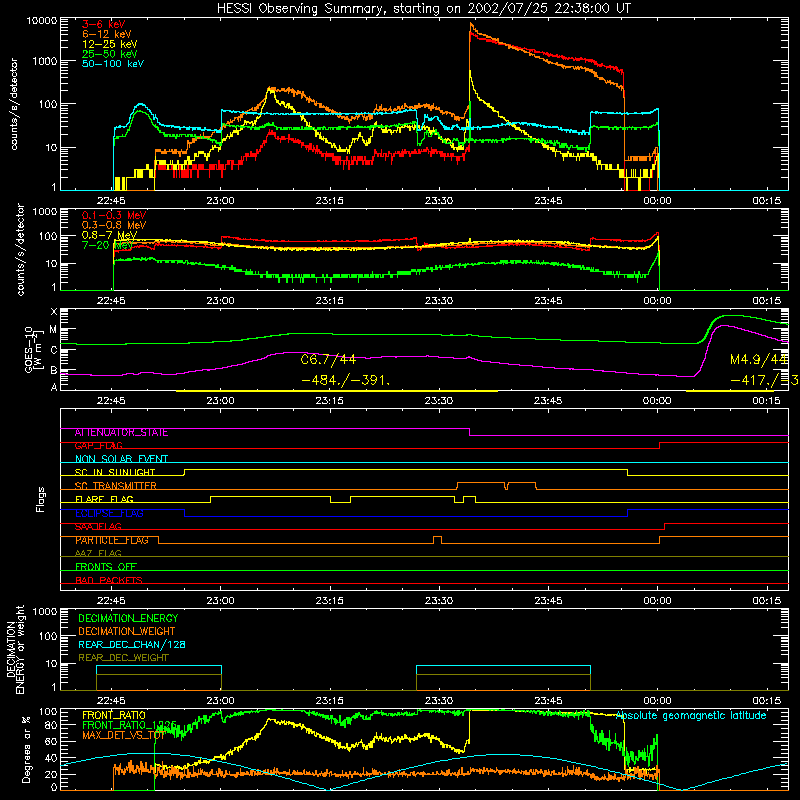The image size is (800, 800).
Task: Click the 'C6.7/44' flare annotation
Action: [328, 359]
